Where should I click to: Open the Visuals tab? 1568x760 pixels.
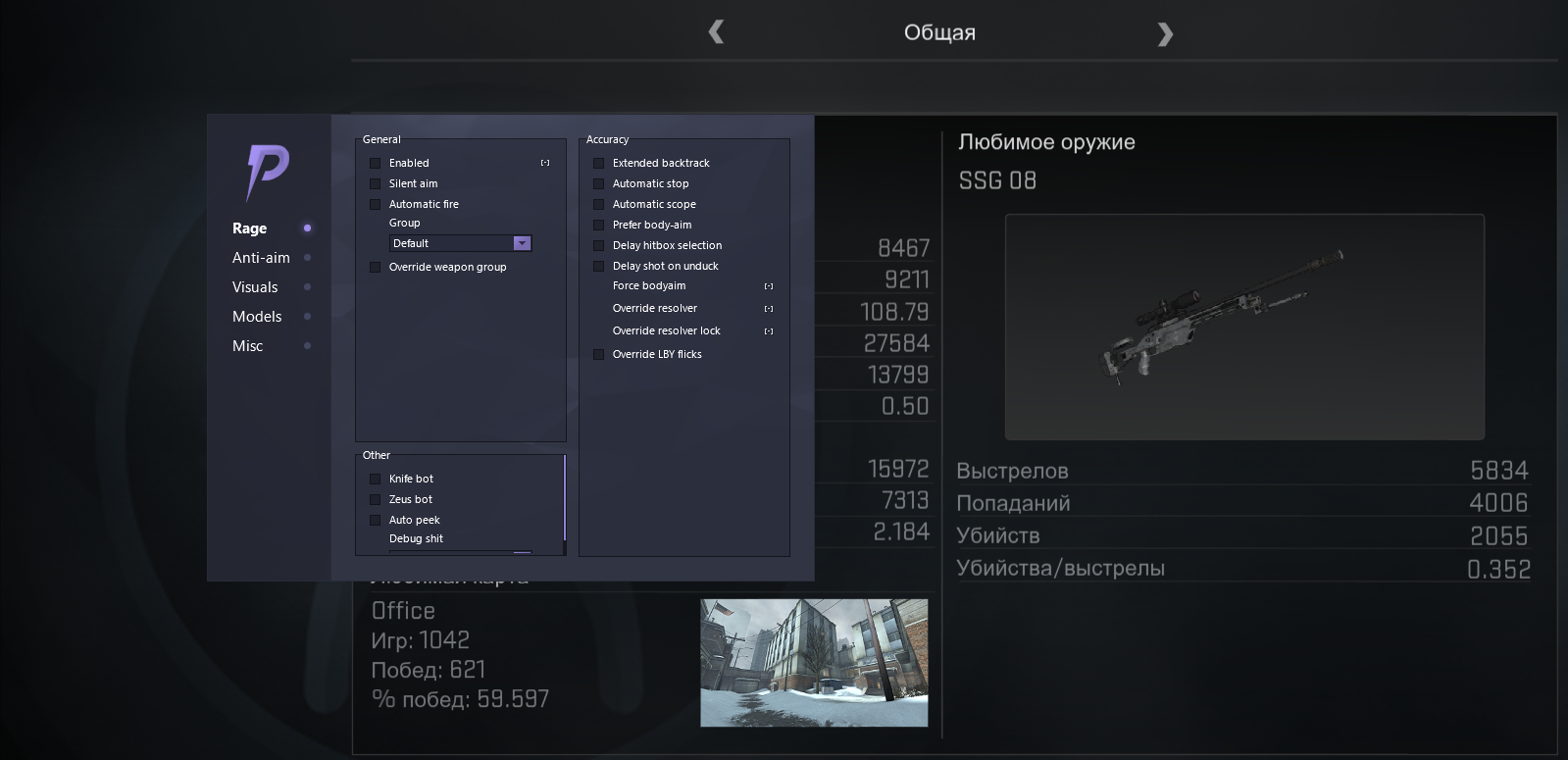[255, 287]
